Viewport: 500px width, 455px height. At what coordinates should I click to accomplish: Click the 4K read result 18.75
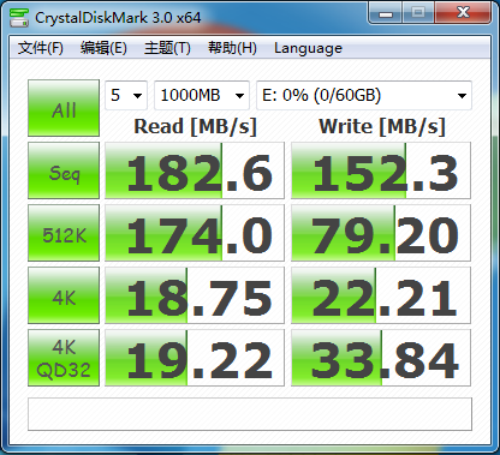coord(195,295)
